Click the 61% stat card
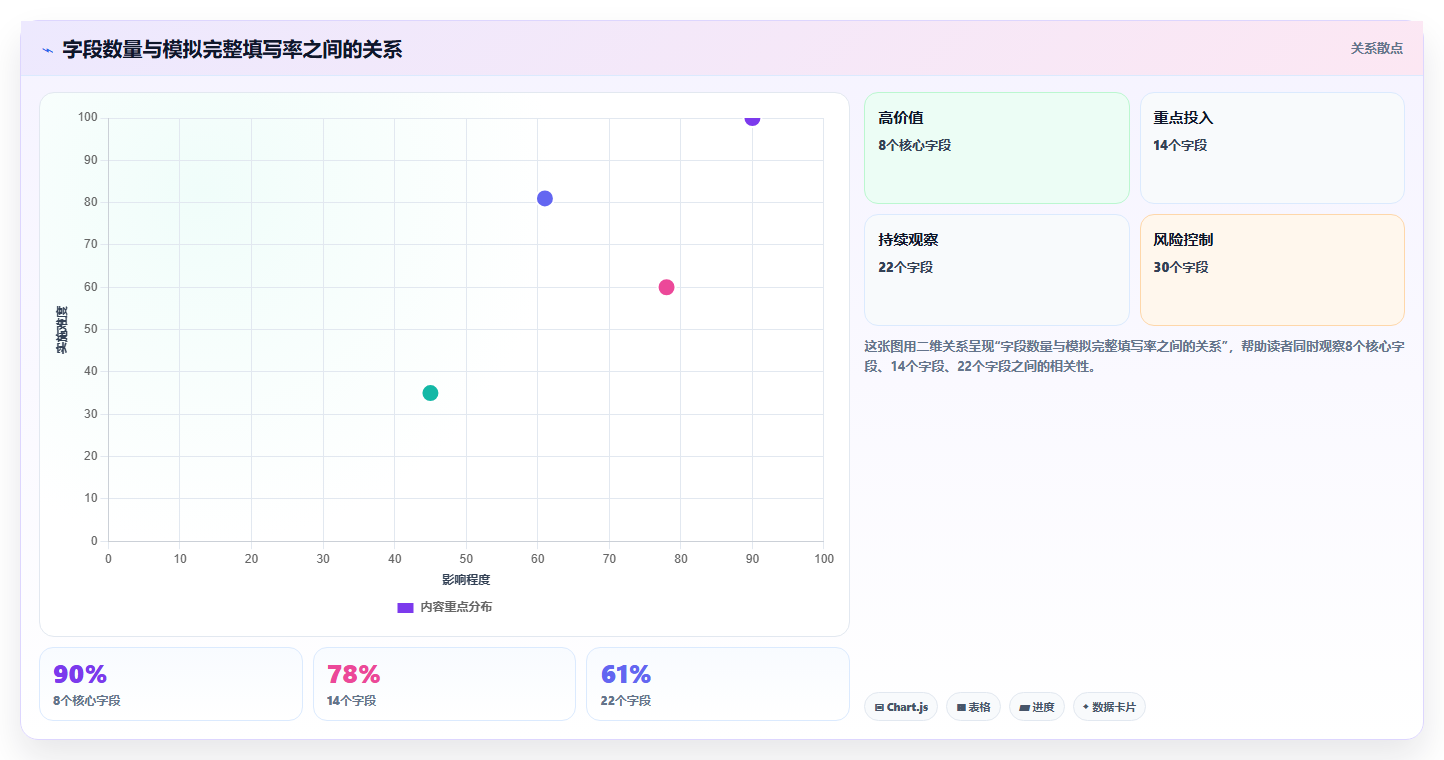 [718, 684]
